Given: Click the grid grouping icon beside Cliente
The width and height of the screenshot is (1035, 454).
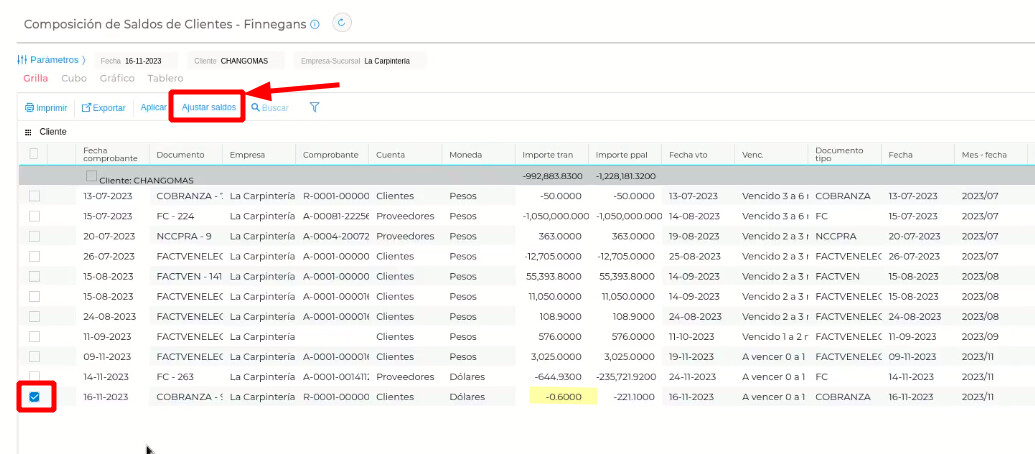Looking at the screenshot, I should coord(28,132).
